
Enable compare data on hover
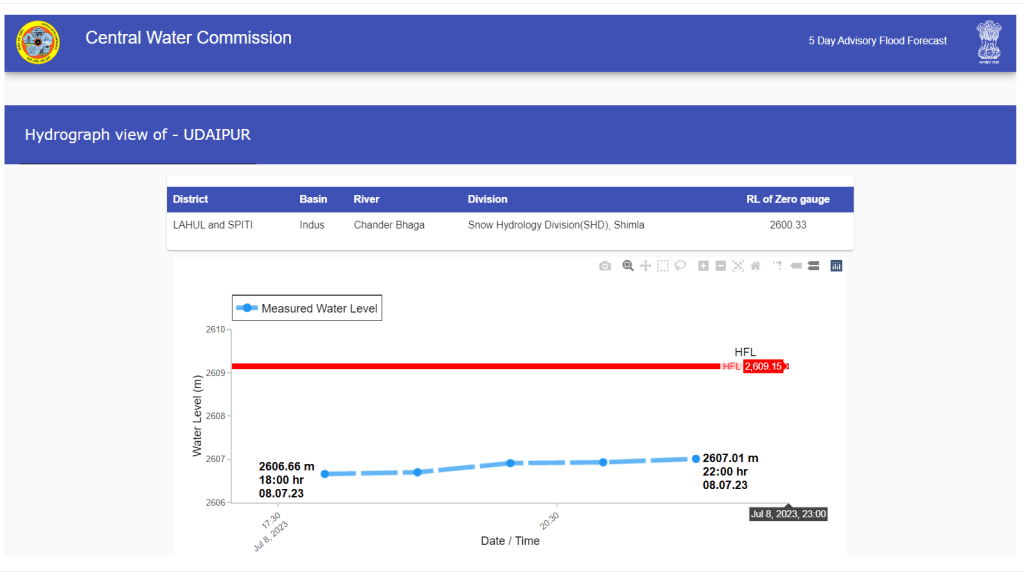point(813,266)
